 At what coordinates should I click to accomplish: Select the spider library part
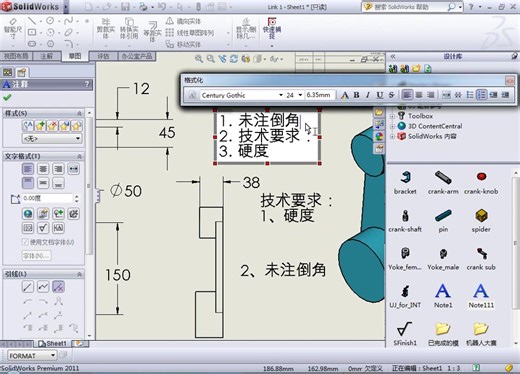coord(481,220)
